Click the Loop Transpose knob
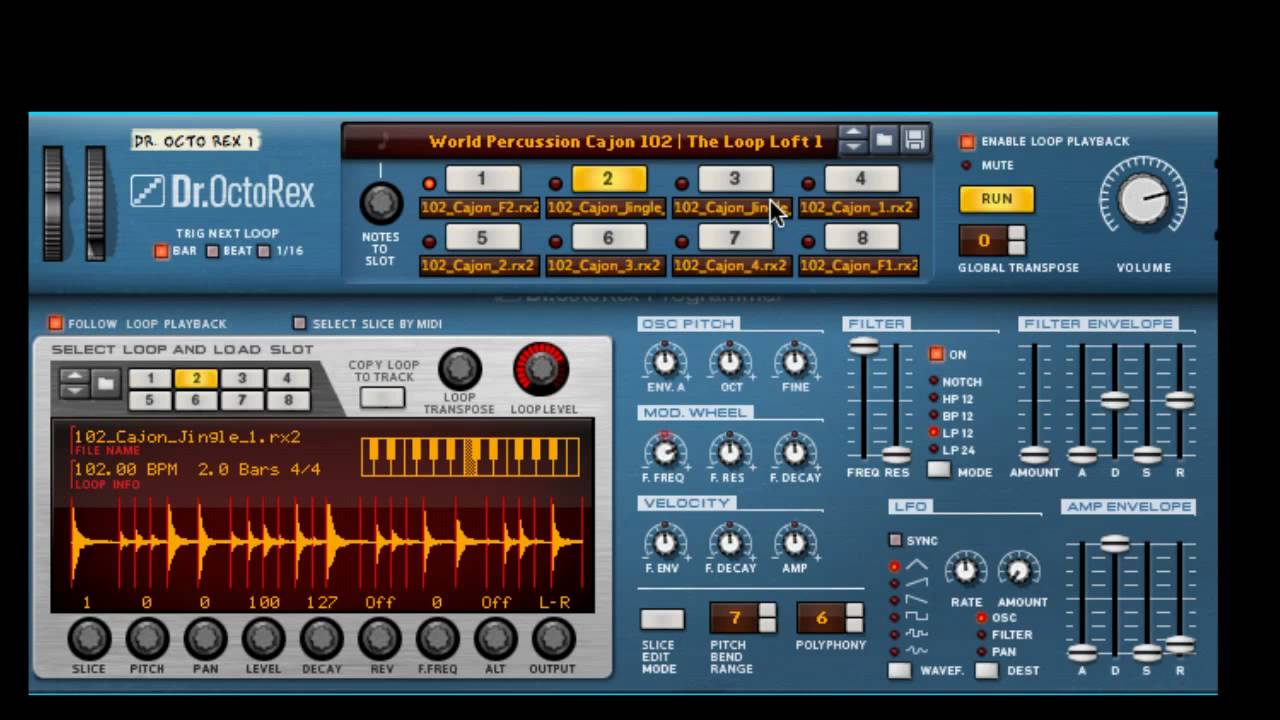Image resolution: width=1280 pixels, height=720 pixels. point(459,369)
